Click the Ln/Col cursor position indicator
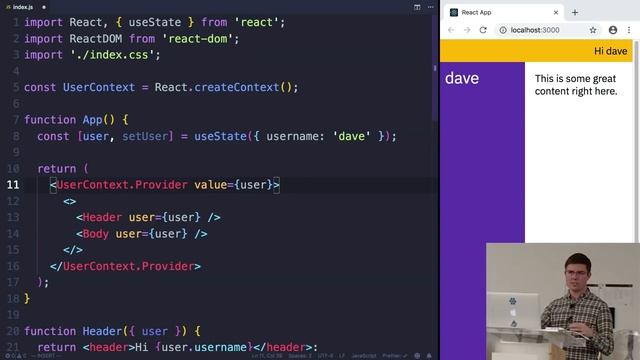The width and height of the screenshot is (640, 360). coord(267,356)
